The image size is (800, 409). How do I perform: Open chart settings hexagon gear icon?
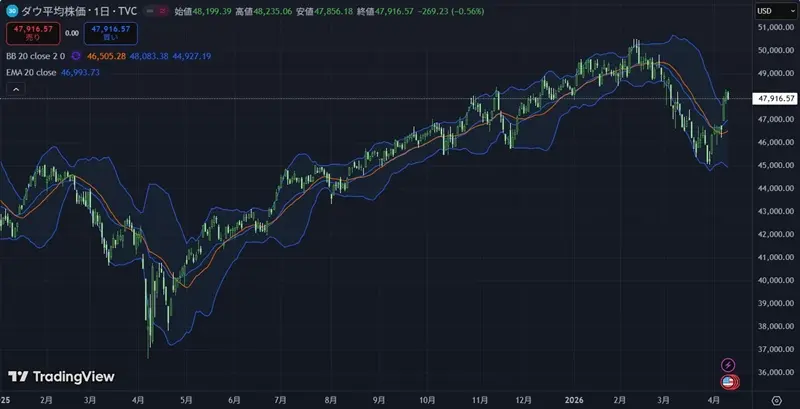coord(776,399)
